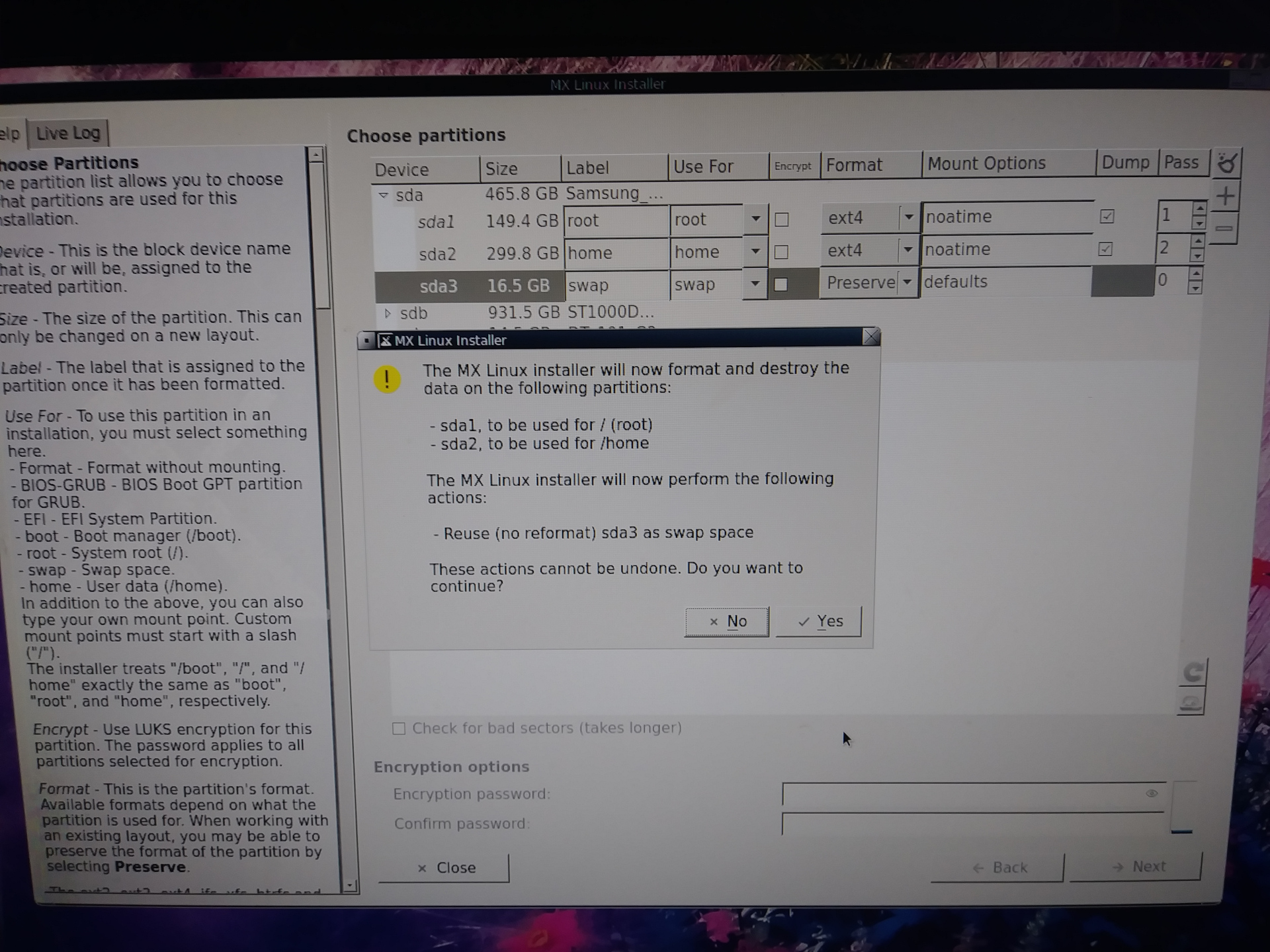The width and height of the screenshot is (1270, 952).
Task: Reveal encryption password with eye icon
Action: point(1152,793)
